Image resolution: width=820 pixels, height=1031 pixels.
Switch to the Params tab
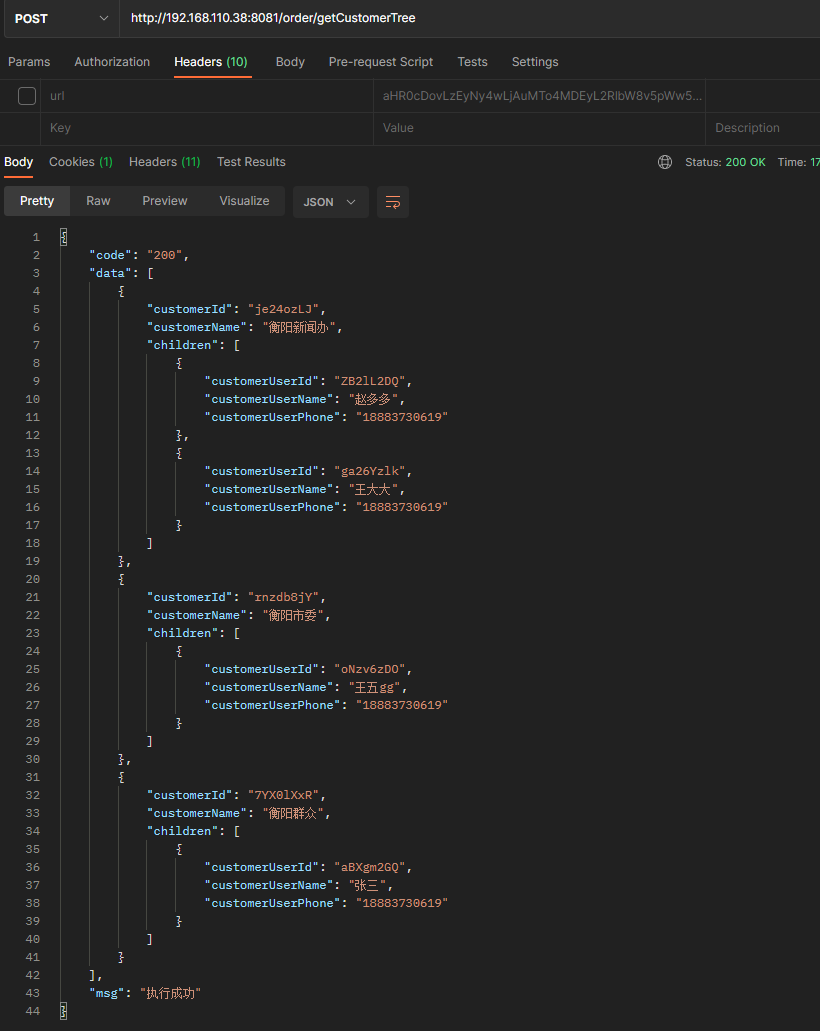[x=29, y=62]
